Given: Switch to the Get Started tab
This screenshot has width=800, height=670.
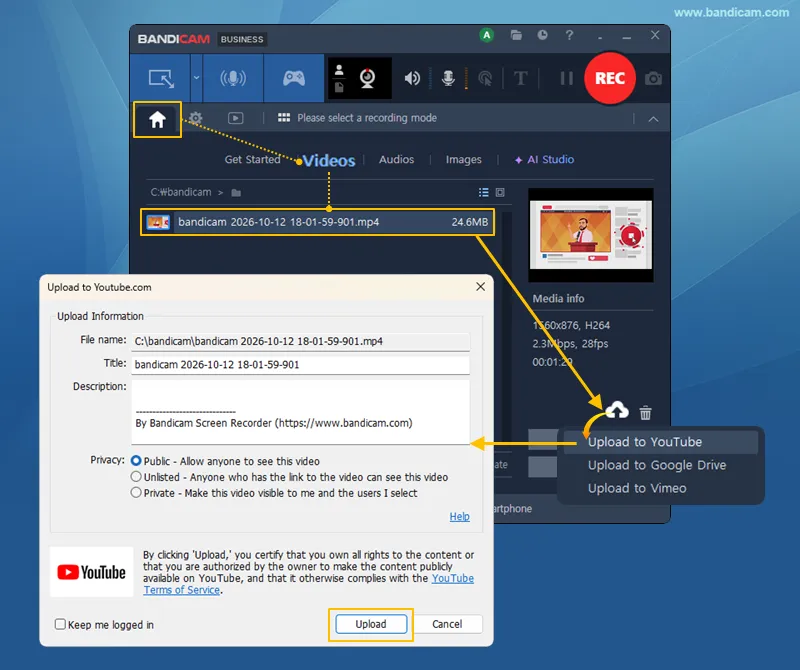Looking at the screenshot, I should click(x=253, y=159).
